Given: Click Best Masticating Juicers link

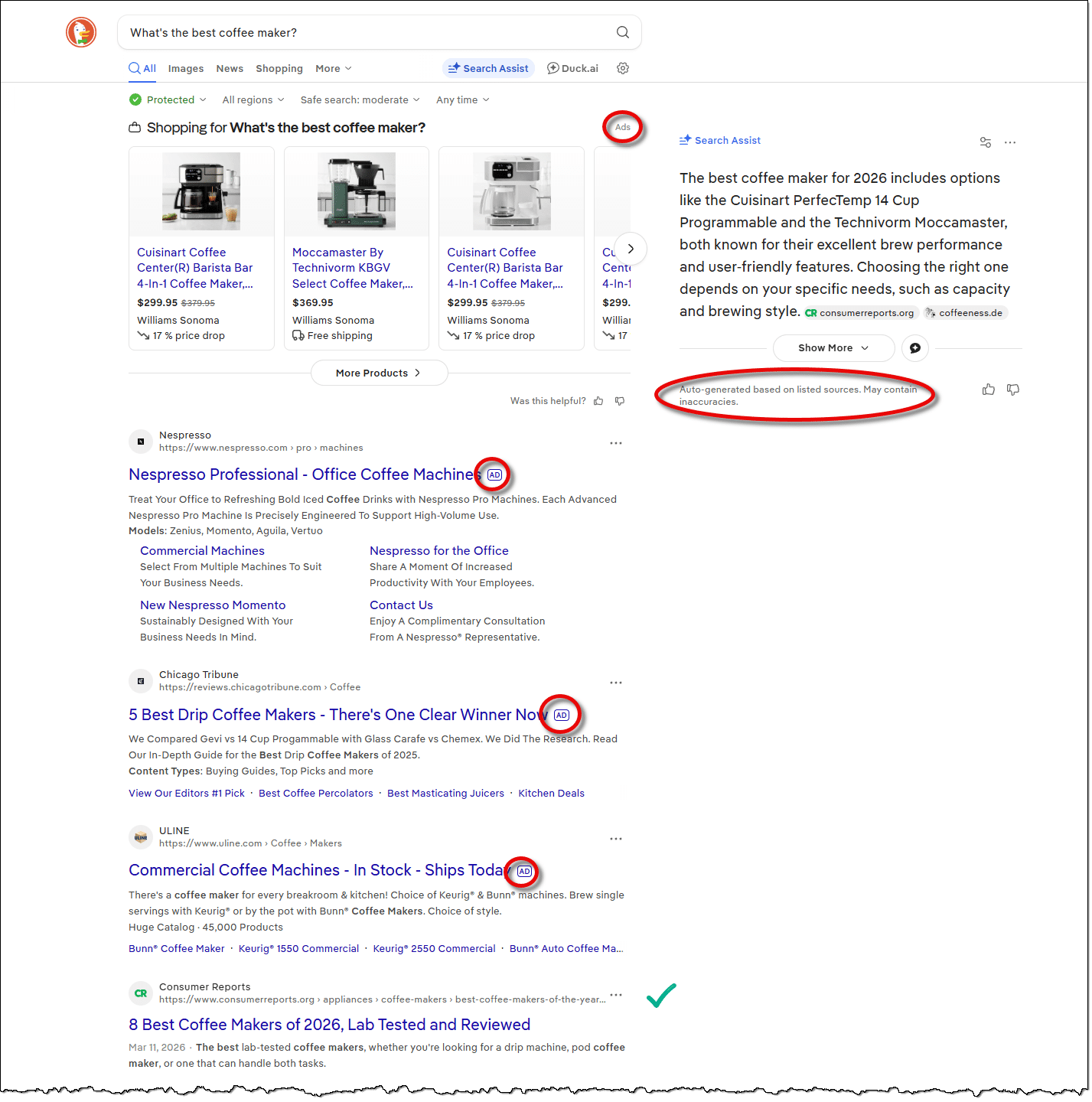Looking at the screenshot, I should [445, 794].
